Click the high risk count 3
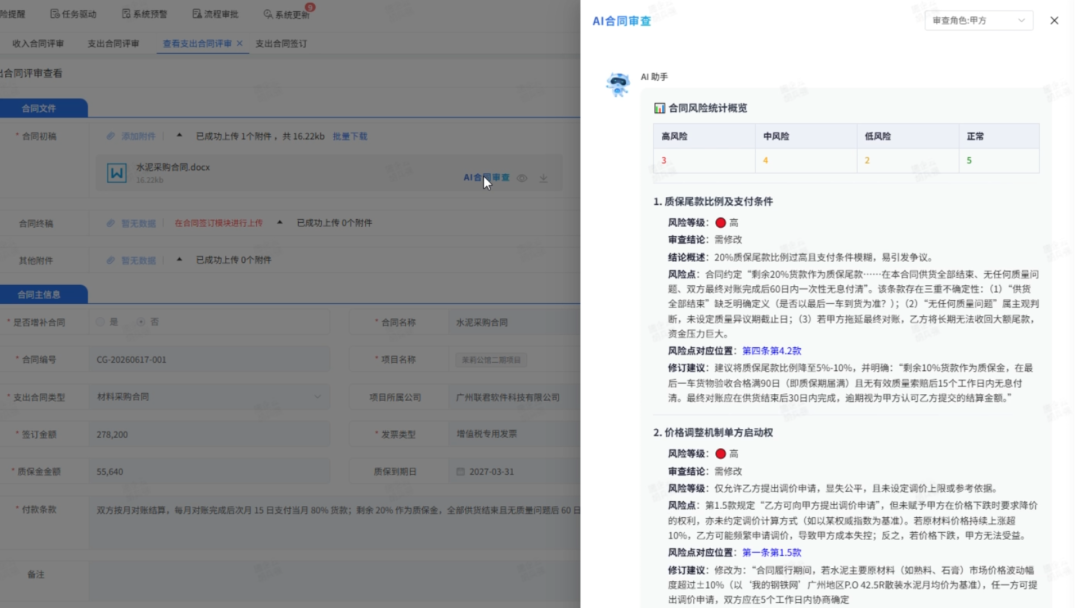 (664, 160)
